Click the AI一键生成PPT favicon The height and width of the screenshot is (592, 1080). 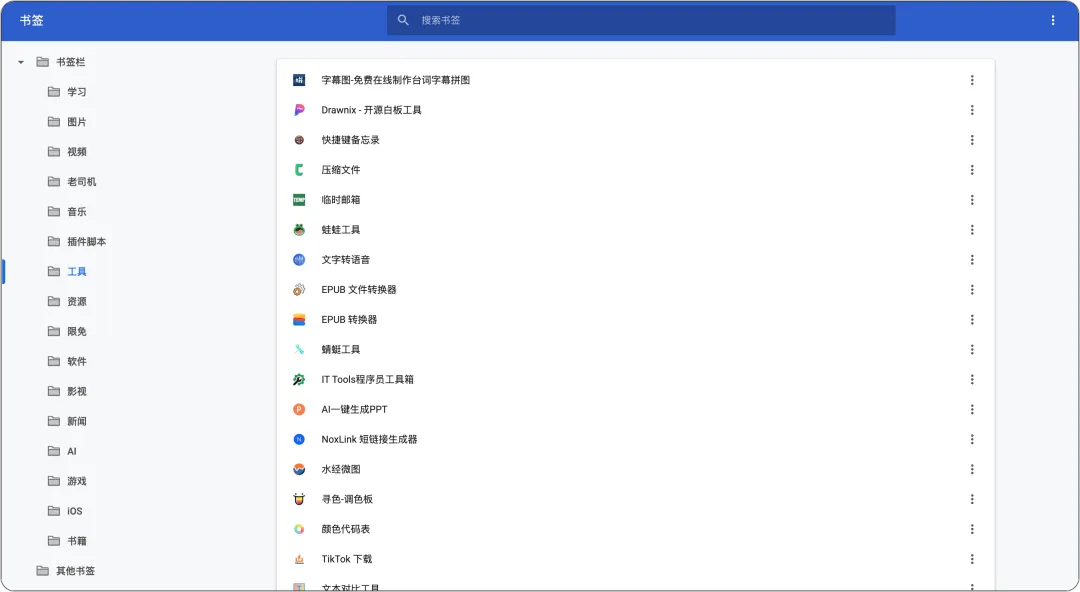(x=299, y=409)
